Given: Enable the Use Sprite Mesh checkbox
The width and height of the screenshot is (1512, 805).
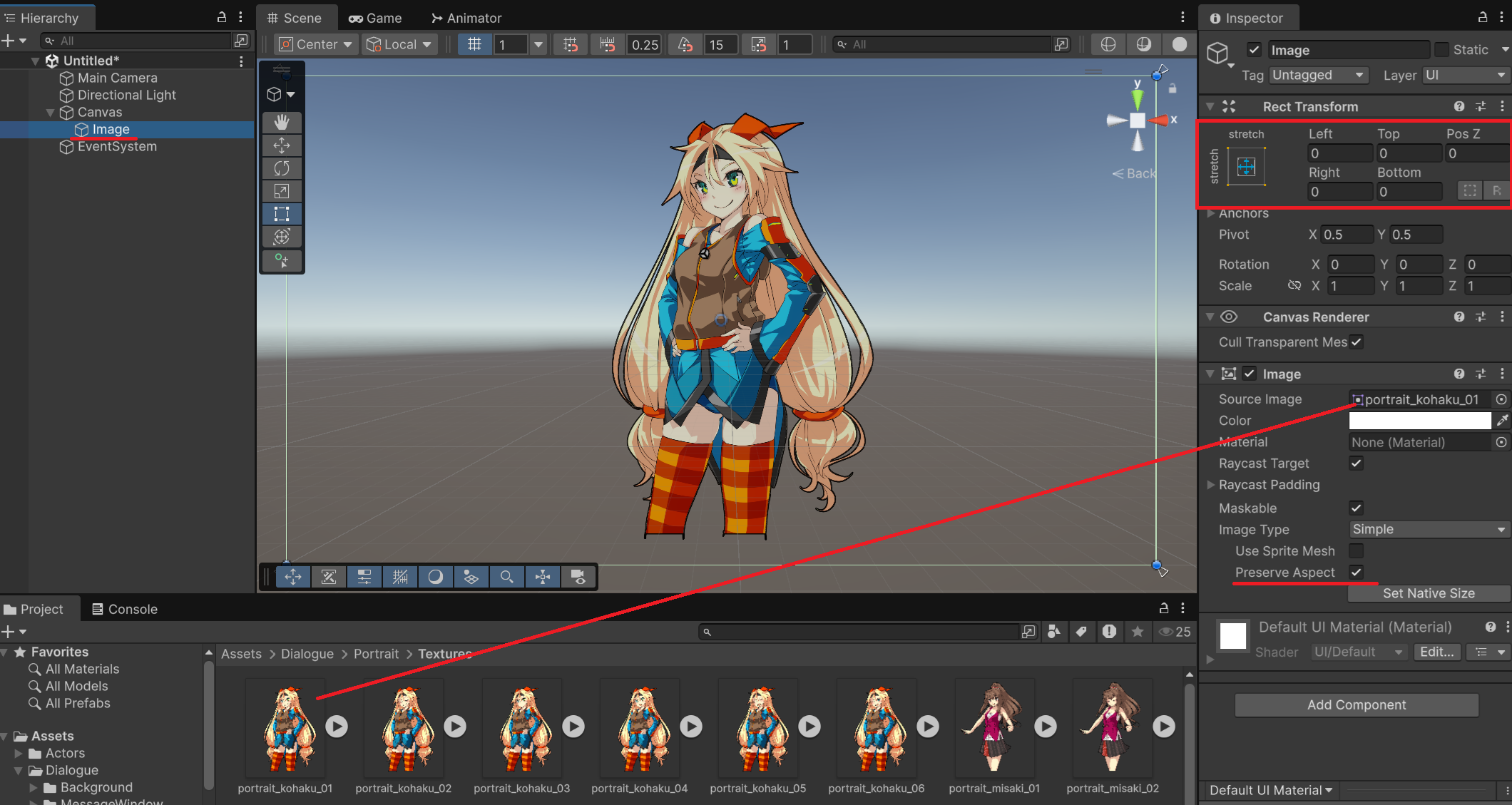Looking at the screenshot, I should coord(1356,550).
